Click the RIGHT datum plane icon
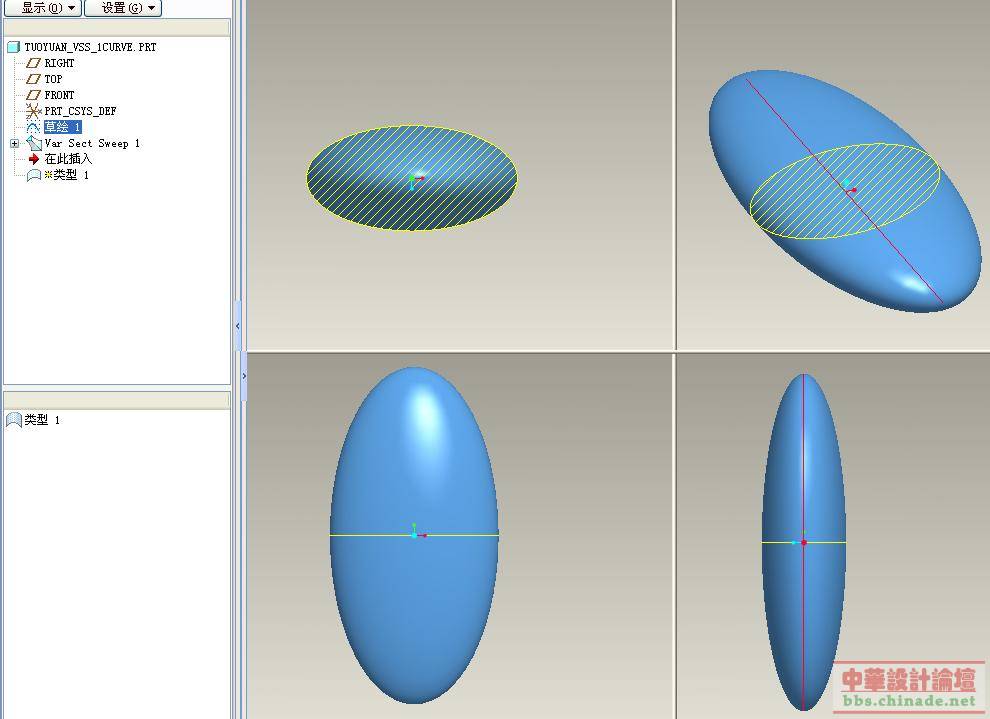 33,63
